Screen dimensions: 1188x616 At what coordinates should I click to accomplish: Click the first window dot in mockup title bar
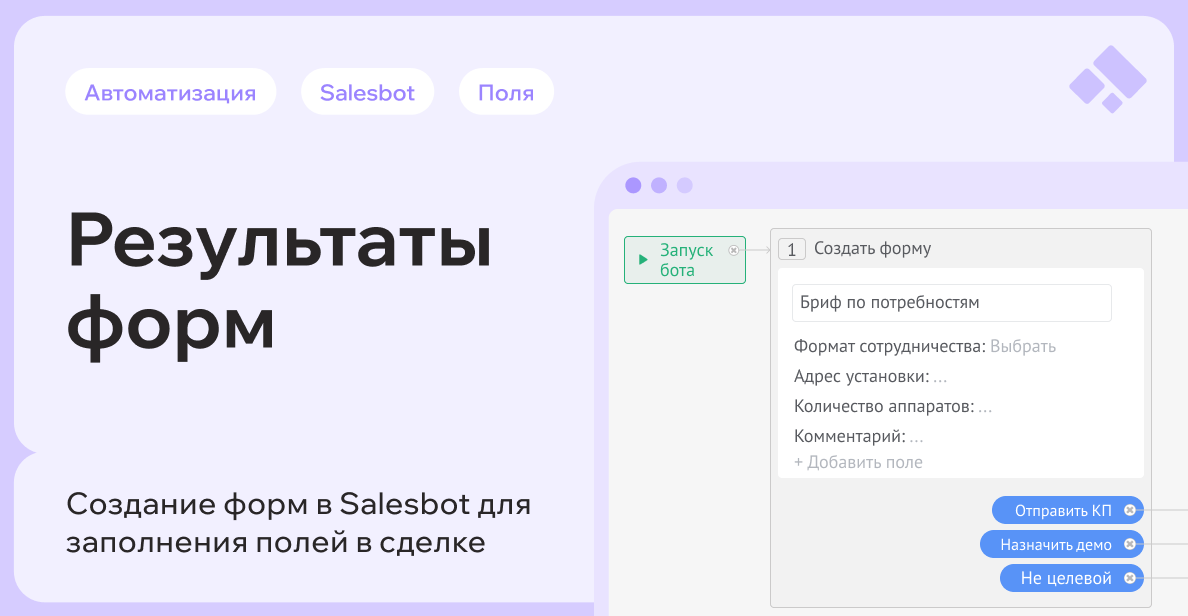coord(633,186)
